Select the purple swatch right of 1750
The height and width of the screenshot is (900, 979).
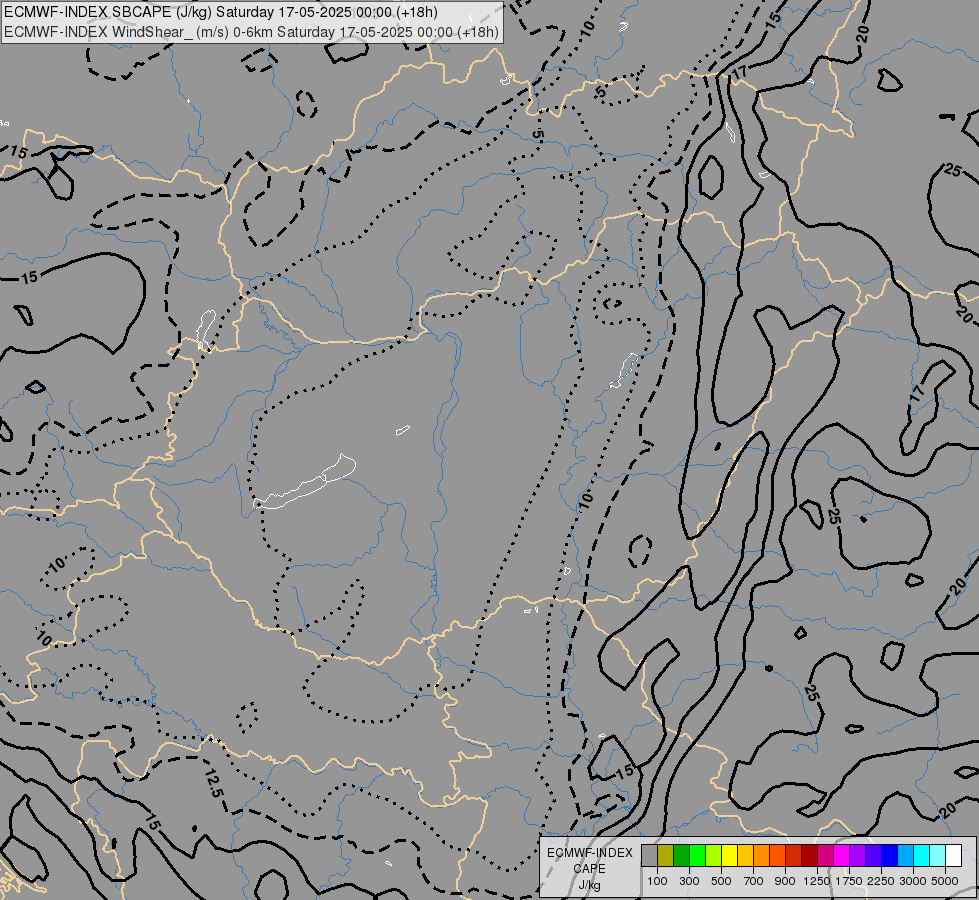(x=858, y=855)
